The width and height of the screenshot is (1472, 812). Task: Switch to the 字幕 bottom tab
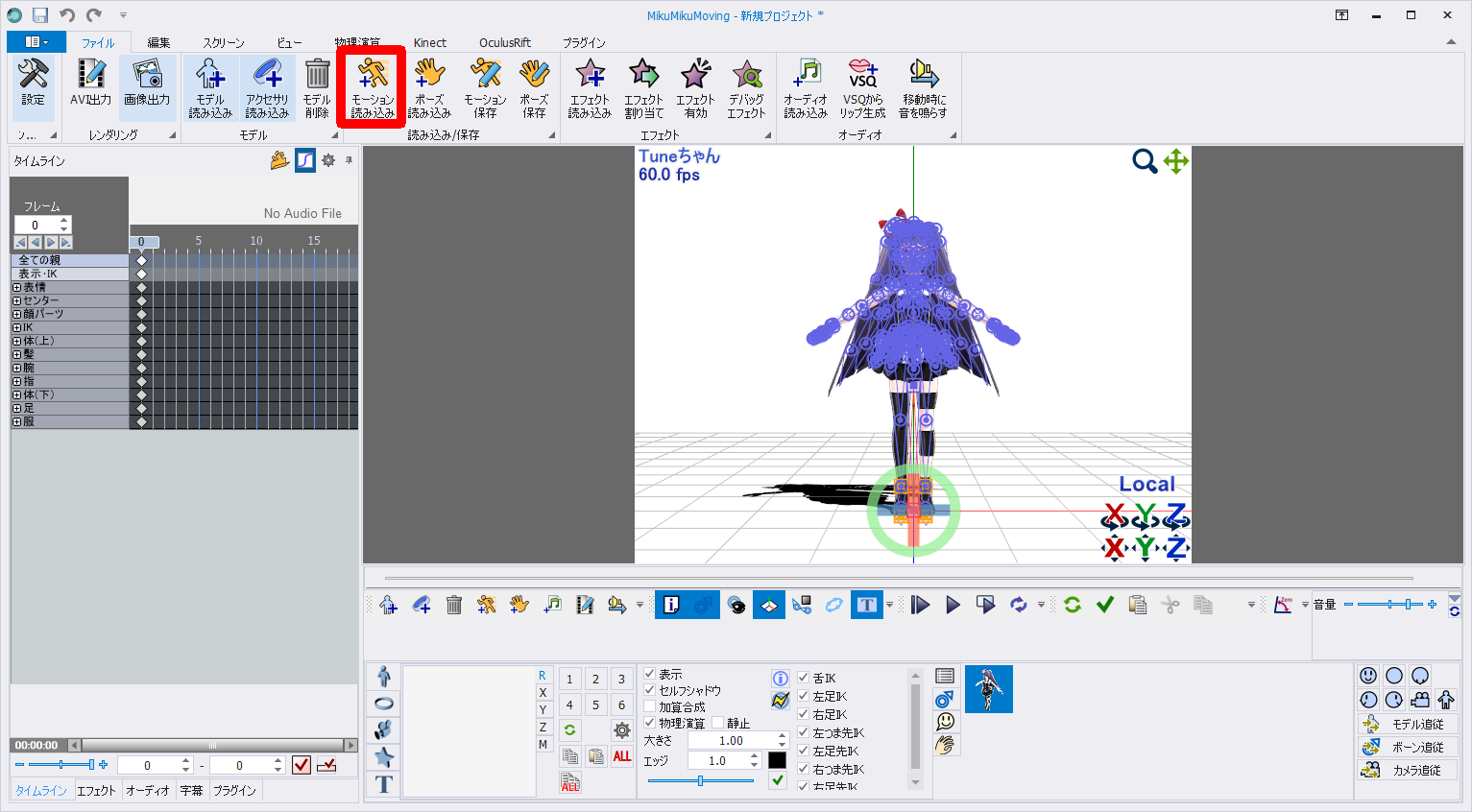click(x=192, y=791)
